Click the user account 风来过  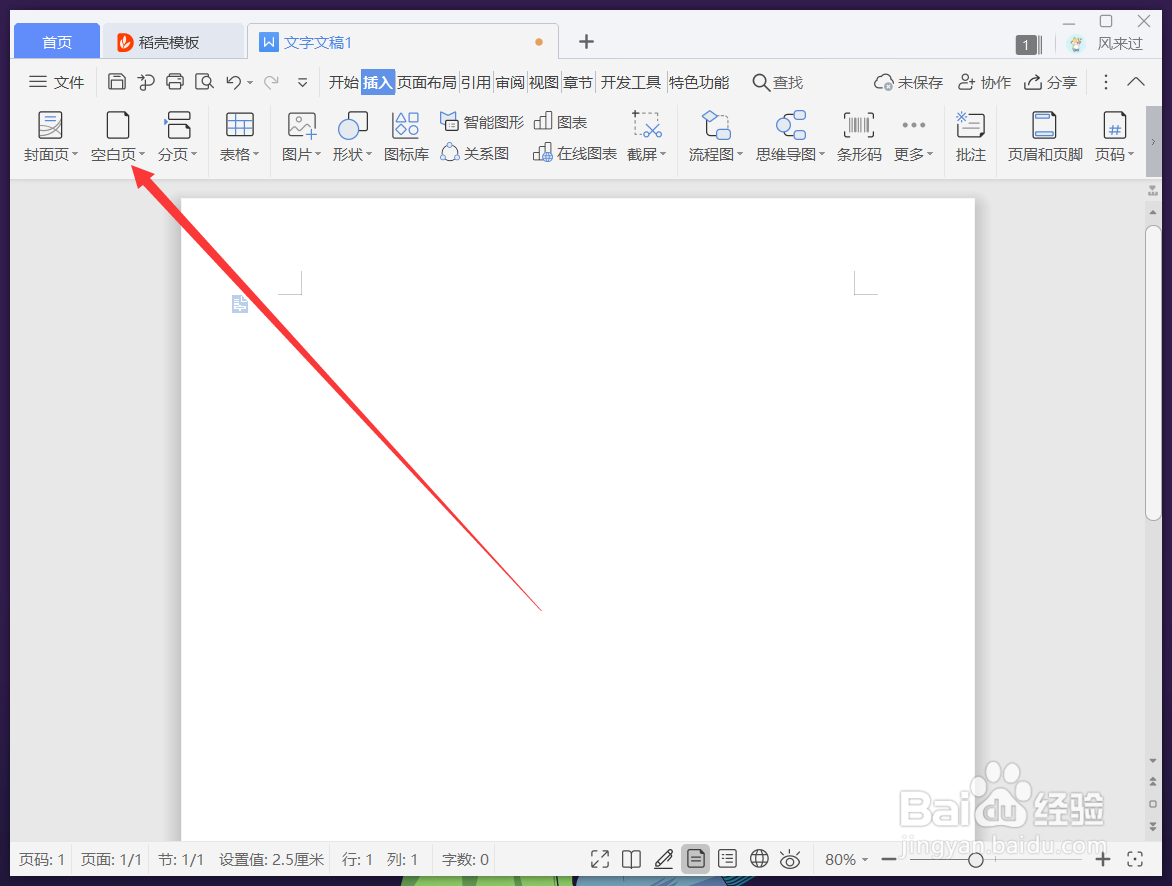1107,43
